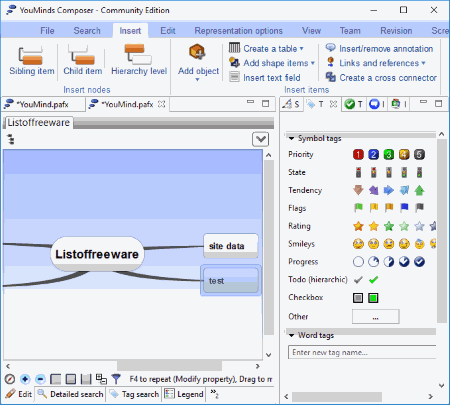Mark gray Todo checkmark
Viewport: 450px width, 405px height.
pyautogui.click(x=358, y=280)
